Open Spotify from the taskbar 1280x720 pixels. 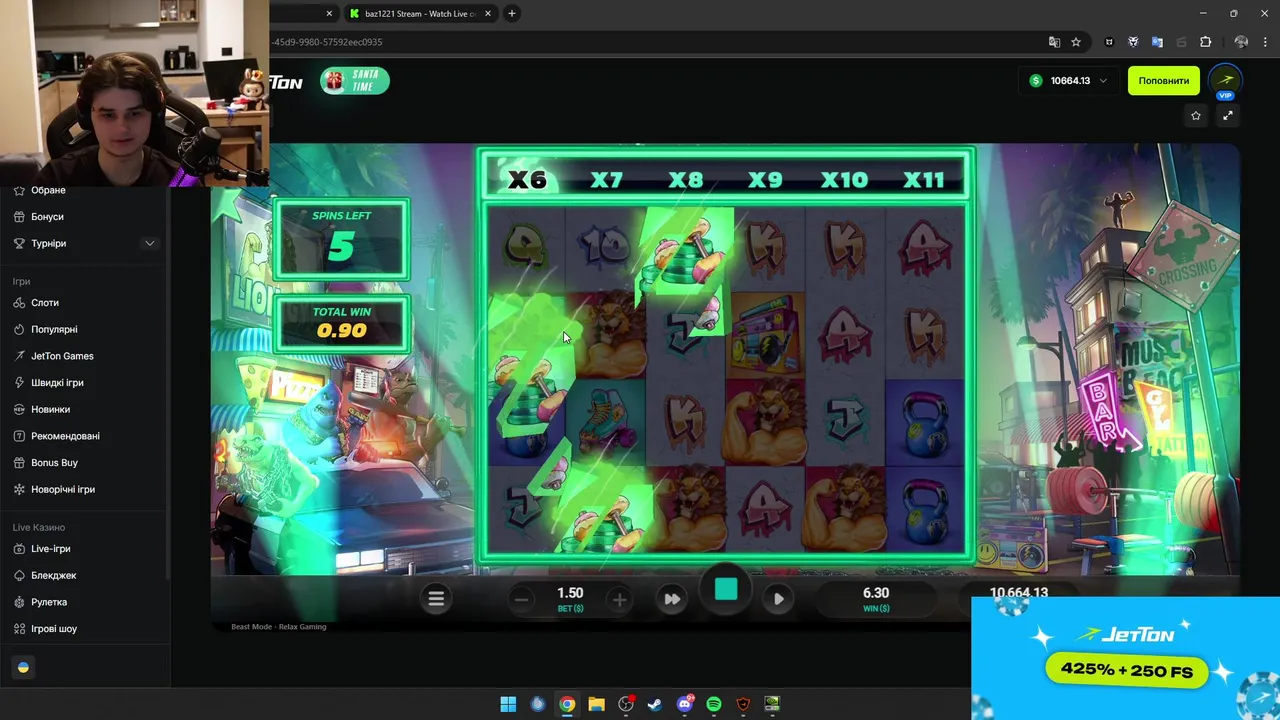[x=714, y=704]
